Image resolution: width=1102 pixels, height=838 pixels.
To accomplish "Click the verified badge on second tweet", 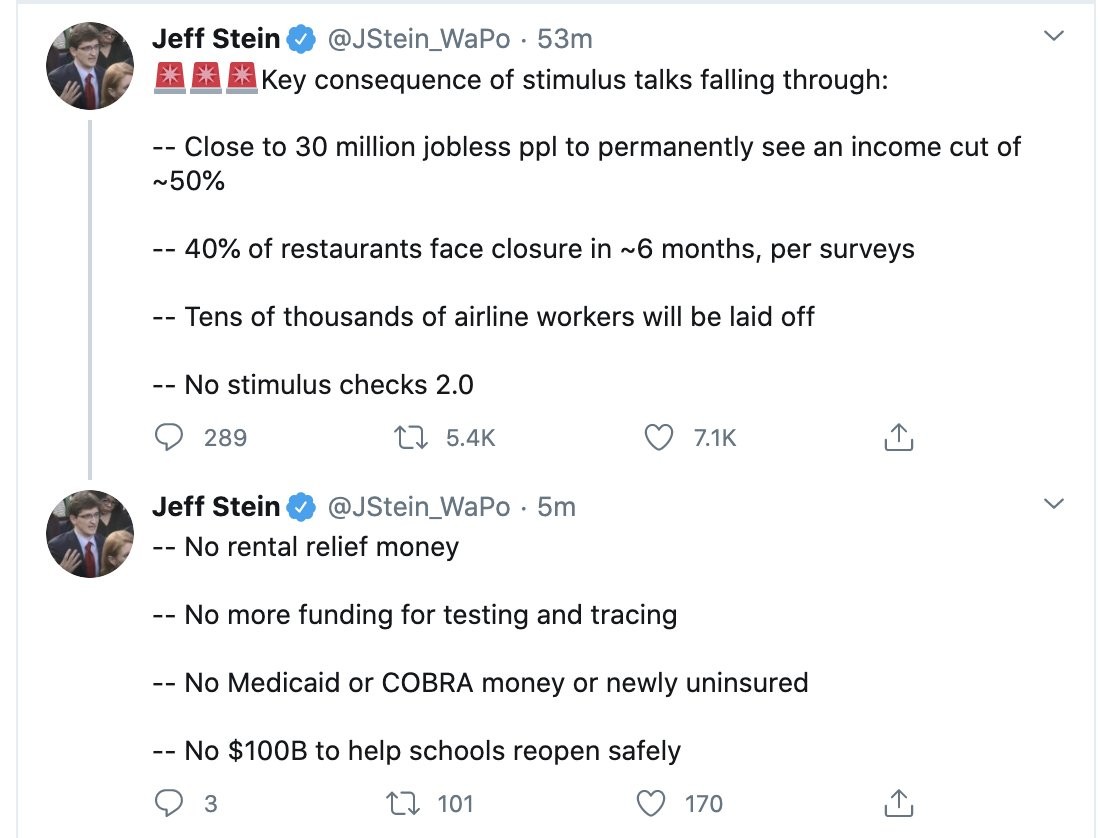I will 300,508.
